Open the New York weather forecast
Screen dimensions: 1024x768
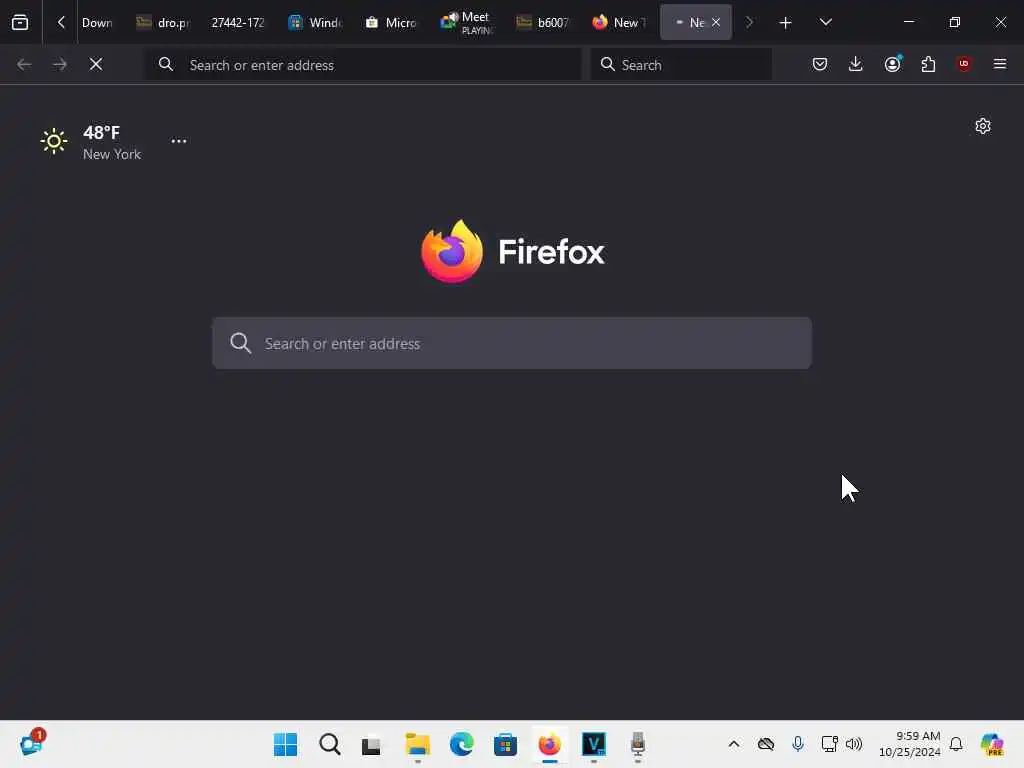pos(90,142)
